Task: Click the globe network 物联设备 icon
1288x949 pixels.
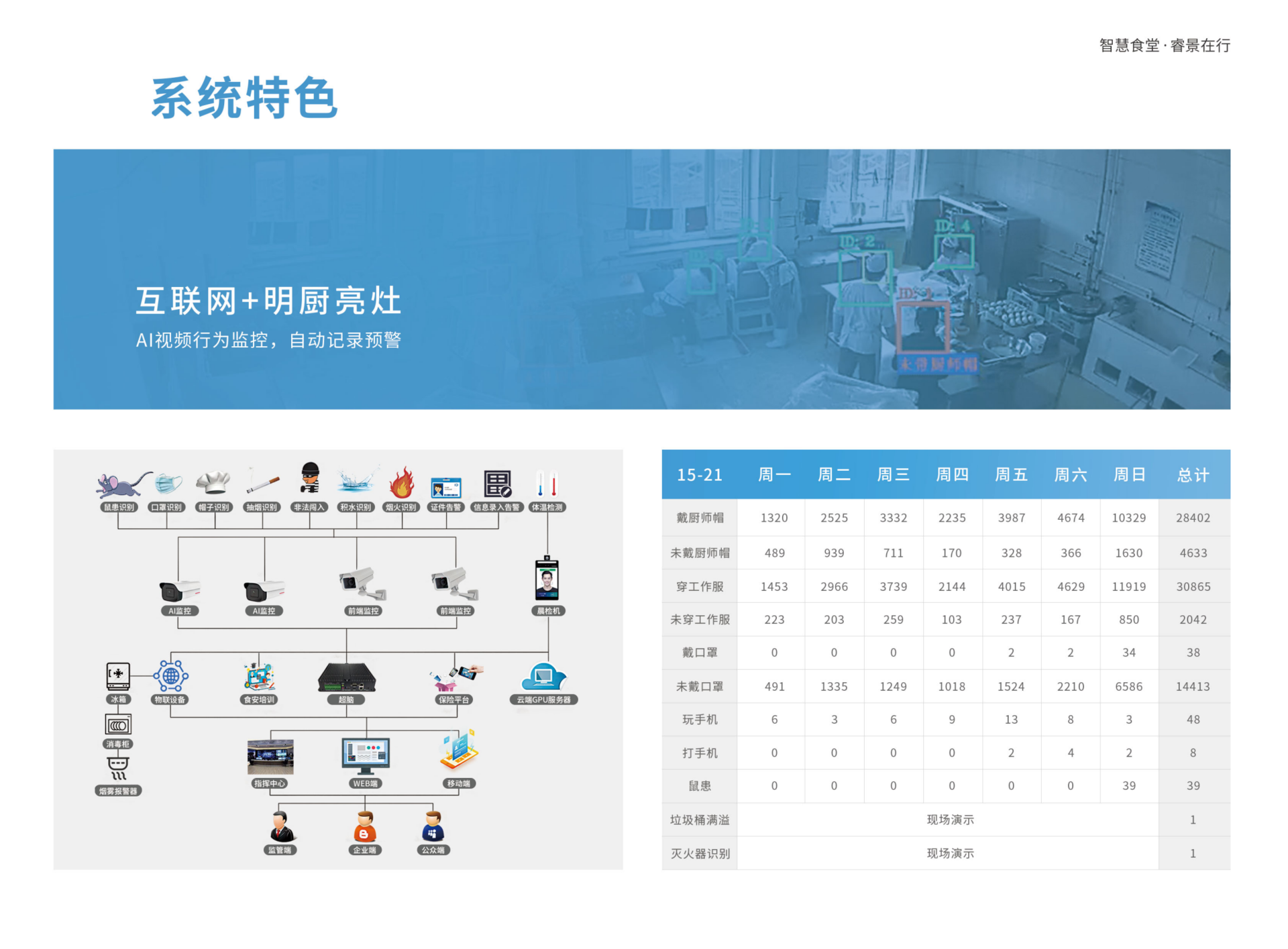Action: pos(170,676)
